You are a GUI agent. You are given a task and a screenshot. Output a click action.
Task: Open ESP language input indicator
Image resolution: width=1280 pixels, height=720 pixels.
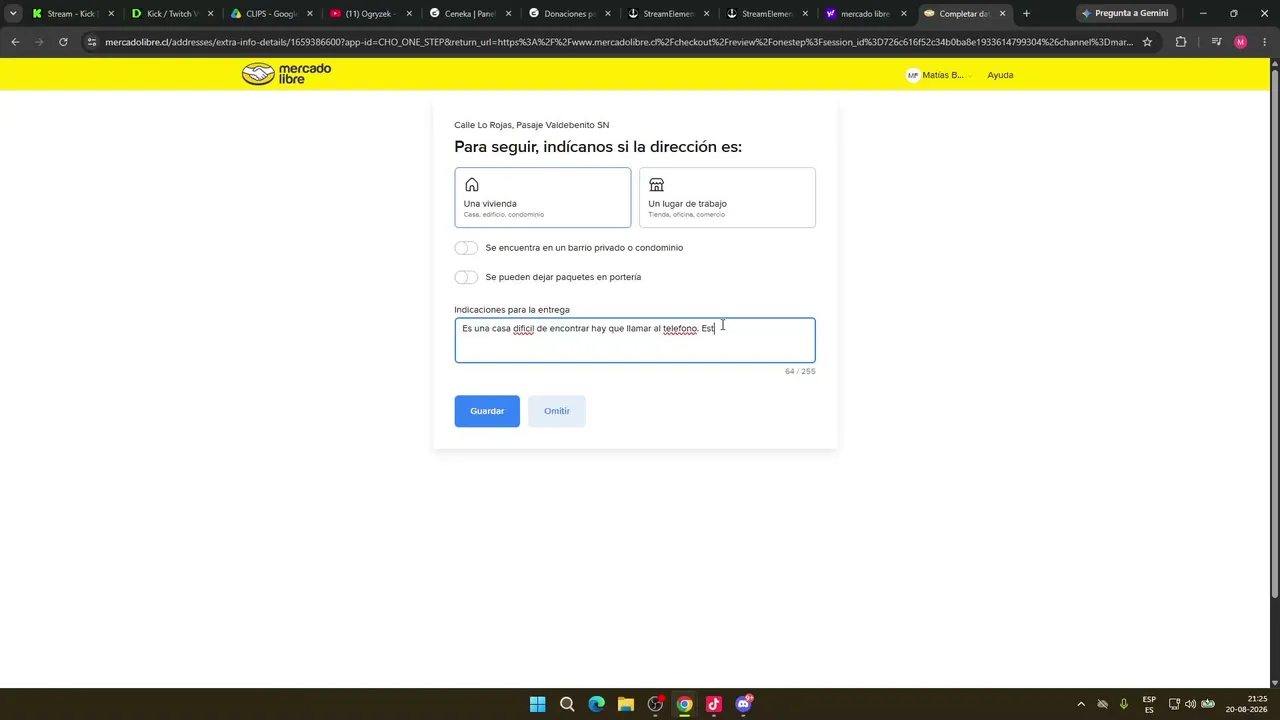1149,704
